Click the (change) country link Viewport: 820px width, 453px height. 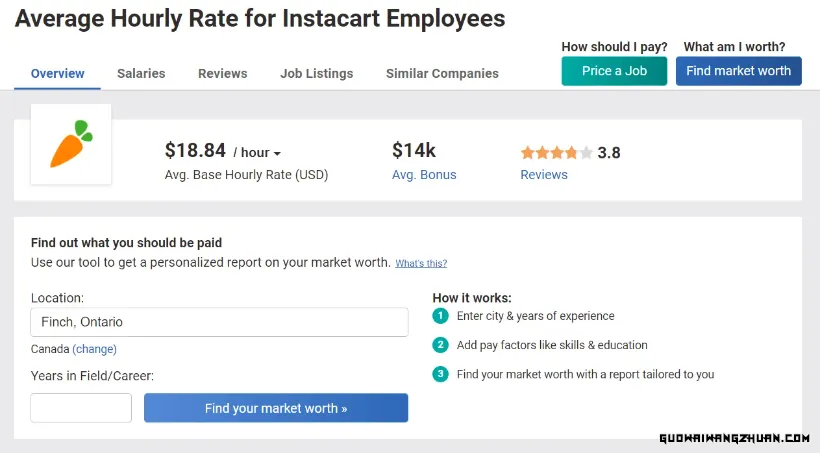(95, 349)
